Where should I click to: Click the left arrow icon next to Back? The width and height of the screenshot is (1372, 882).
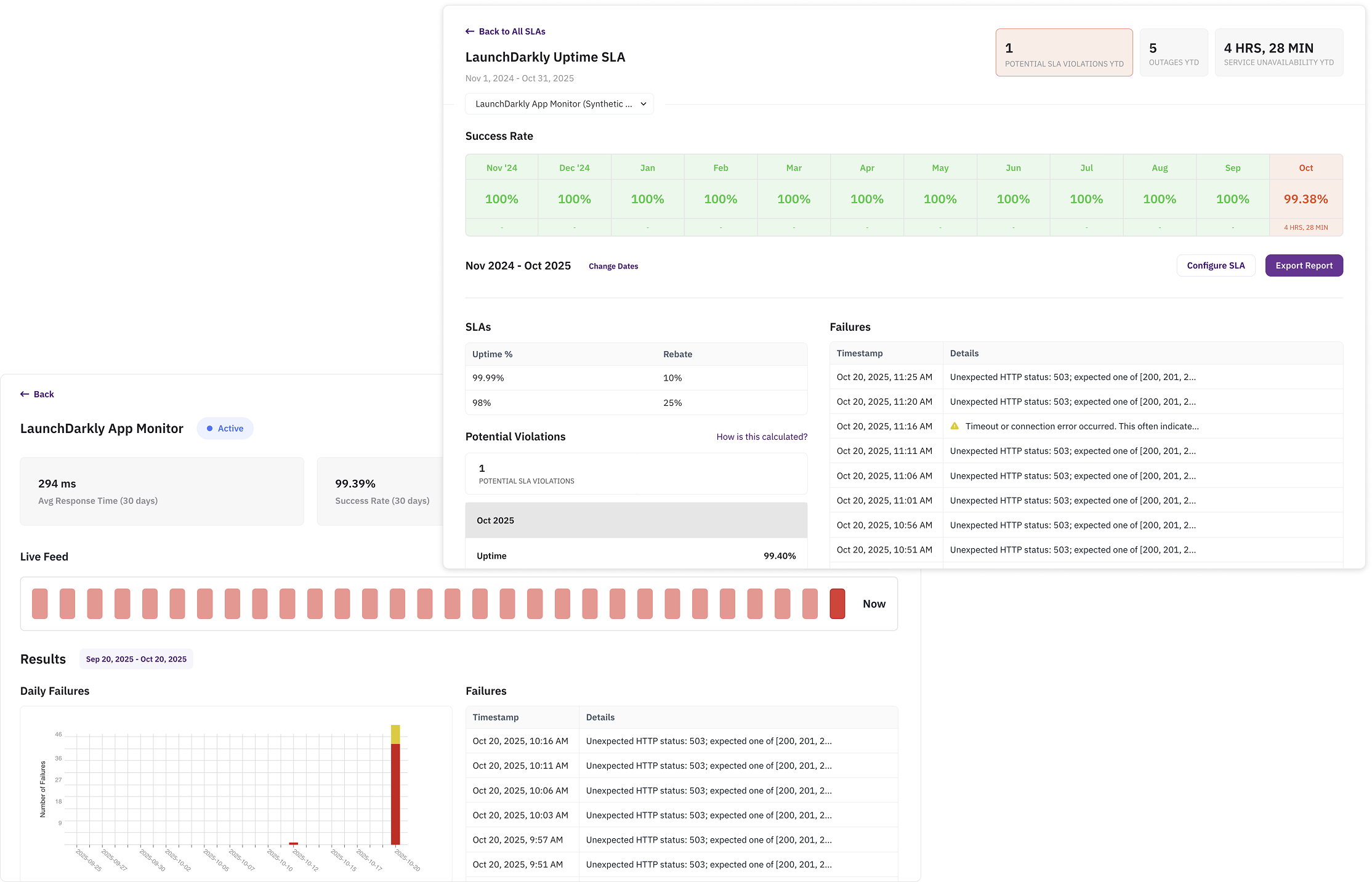coord(25,394)
